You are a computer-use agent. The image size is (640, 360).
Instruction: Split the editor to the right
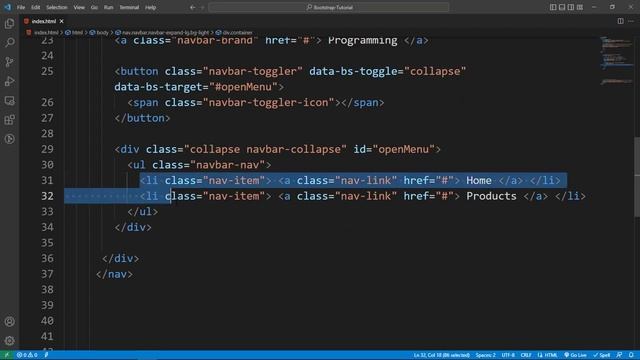[620, 21]
